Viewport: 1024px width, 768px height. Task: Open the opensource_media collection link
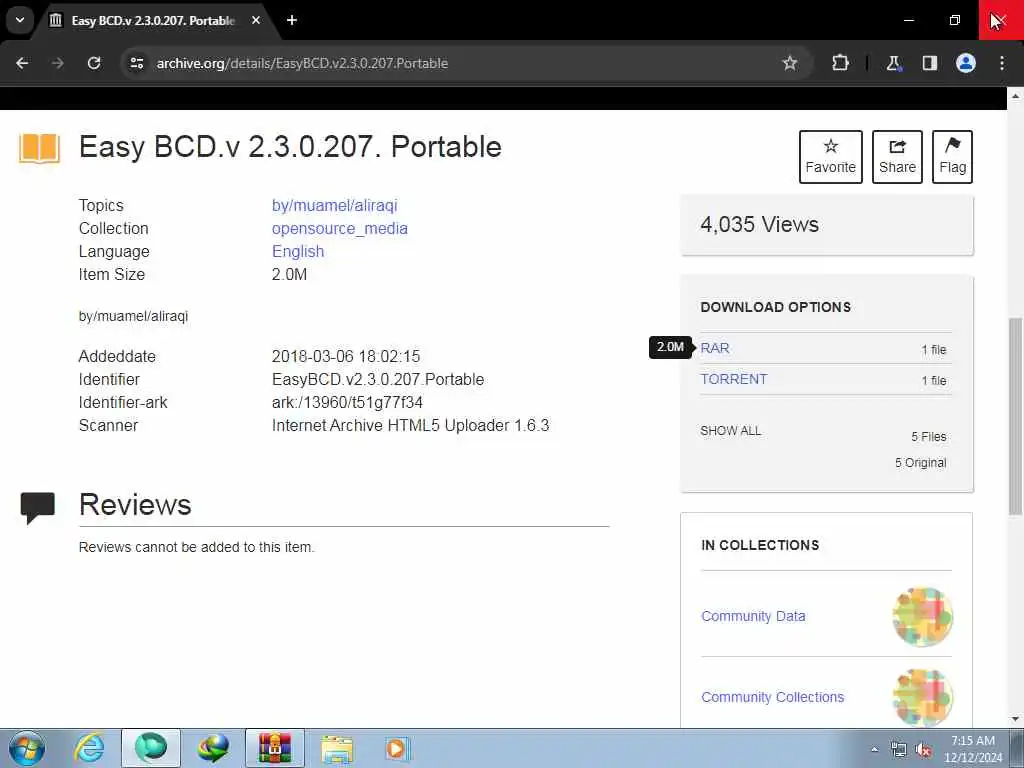coord(340,229)
